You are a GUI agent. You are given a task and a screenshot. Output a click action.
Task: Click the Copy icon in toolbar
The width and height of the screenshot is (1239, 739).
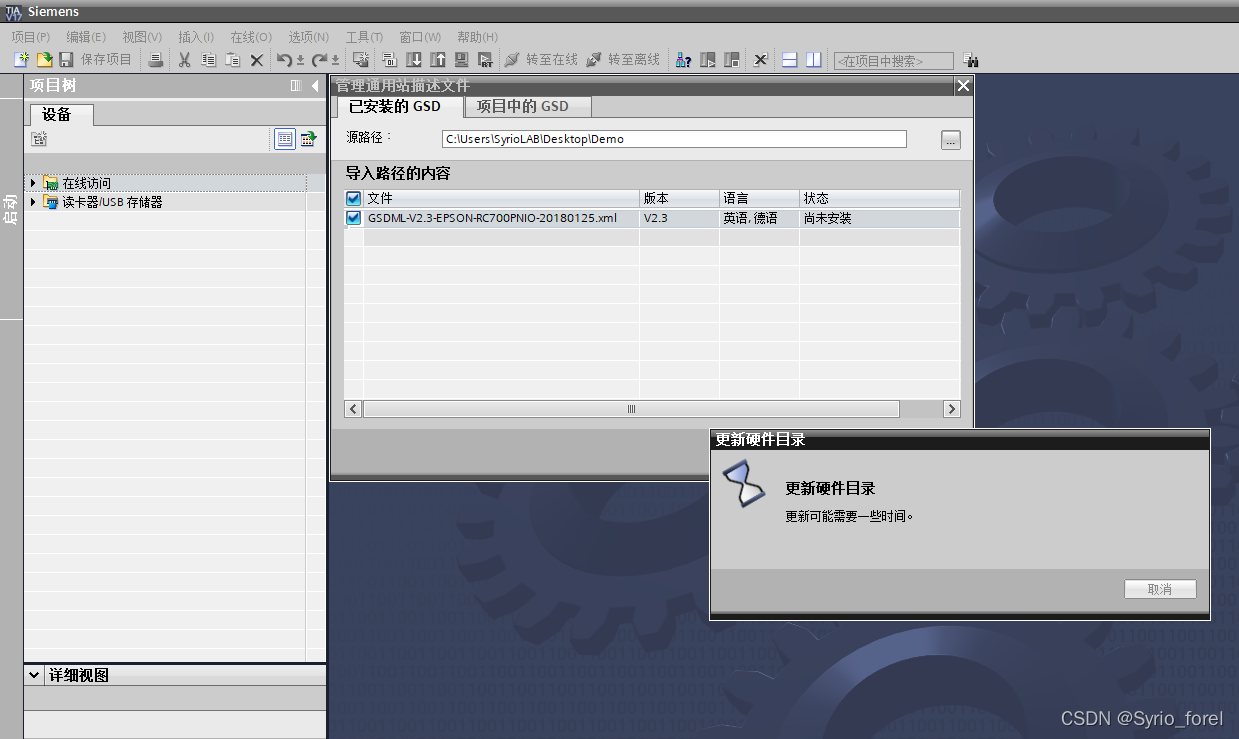pyautogui.click(x=208, y=60)
